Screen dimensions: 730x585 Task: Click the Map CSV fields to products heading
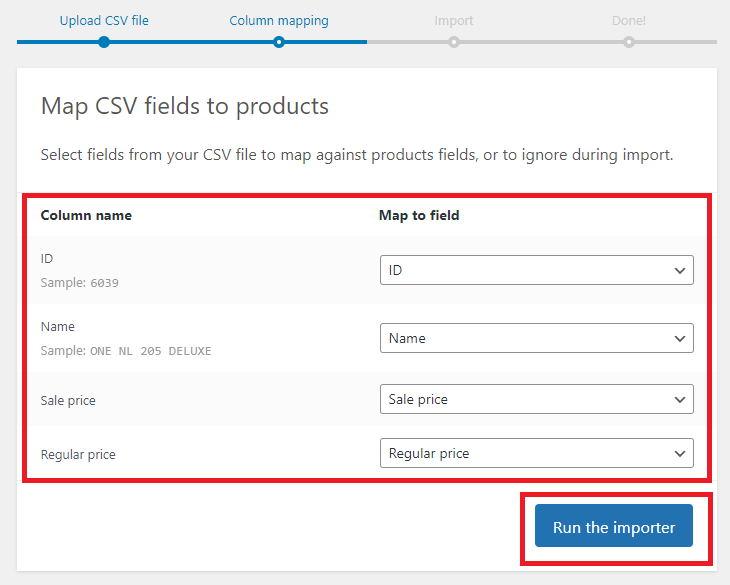185,107
